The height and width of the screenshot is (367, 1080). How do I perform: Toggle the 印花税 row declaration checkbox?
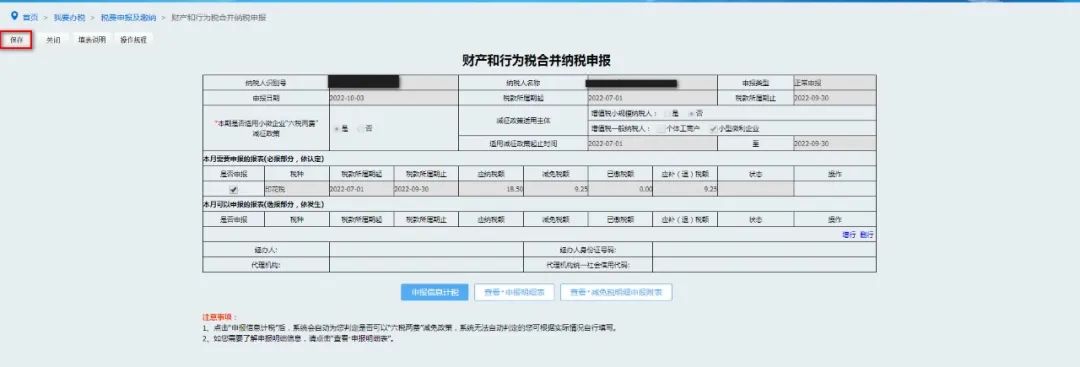tap(233, 189)
